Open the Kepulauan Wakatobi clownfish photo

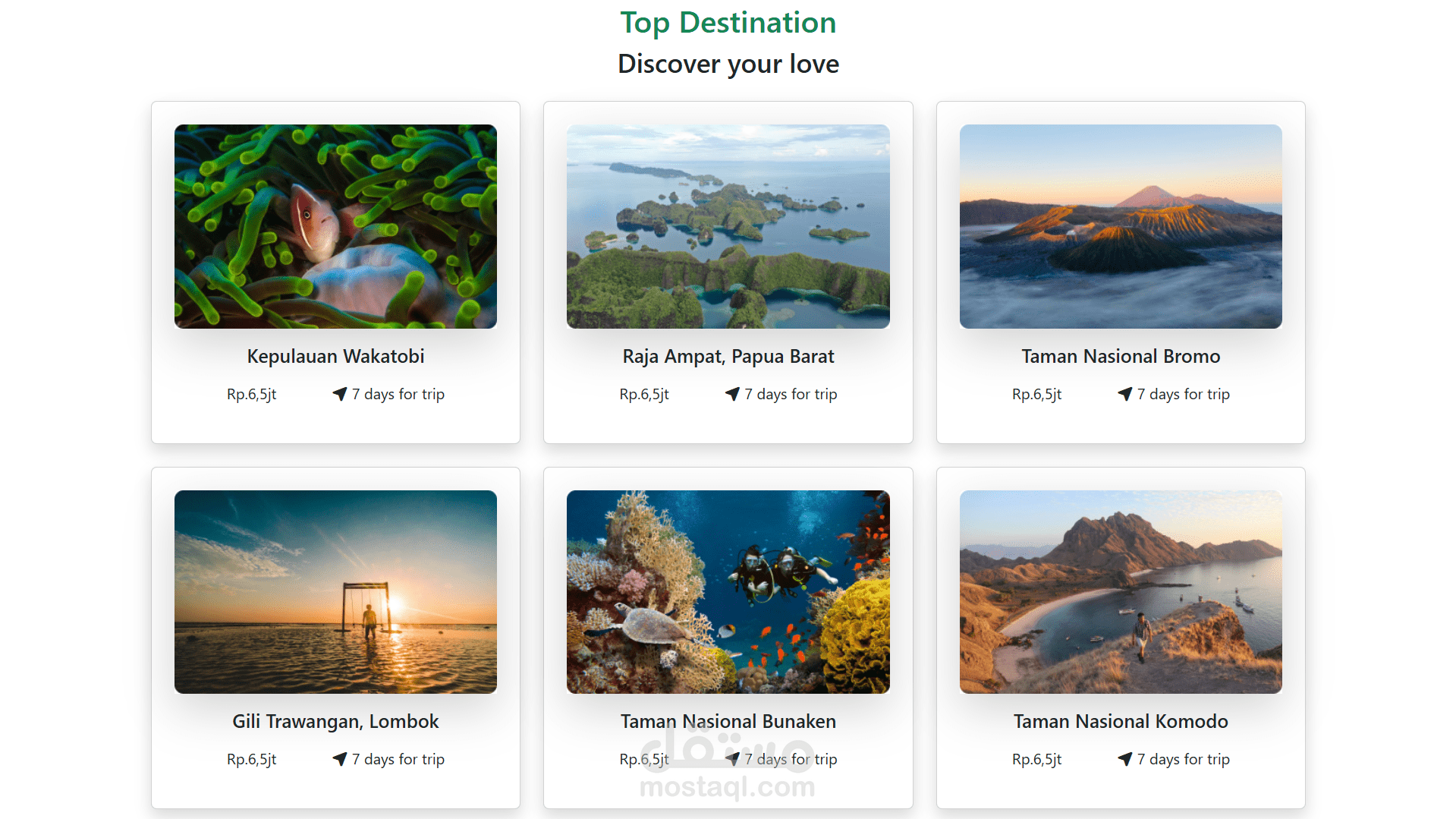tap(335, 226)
